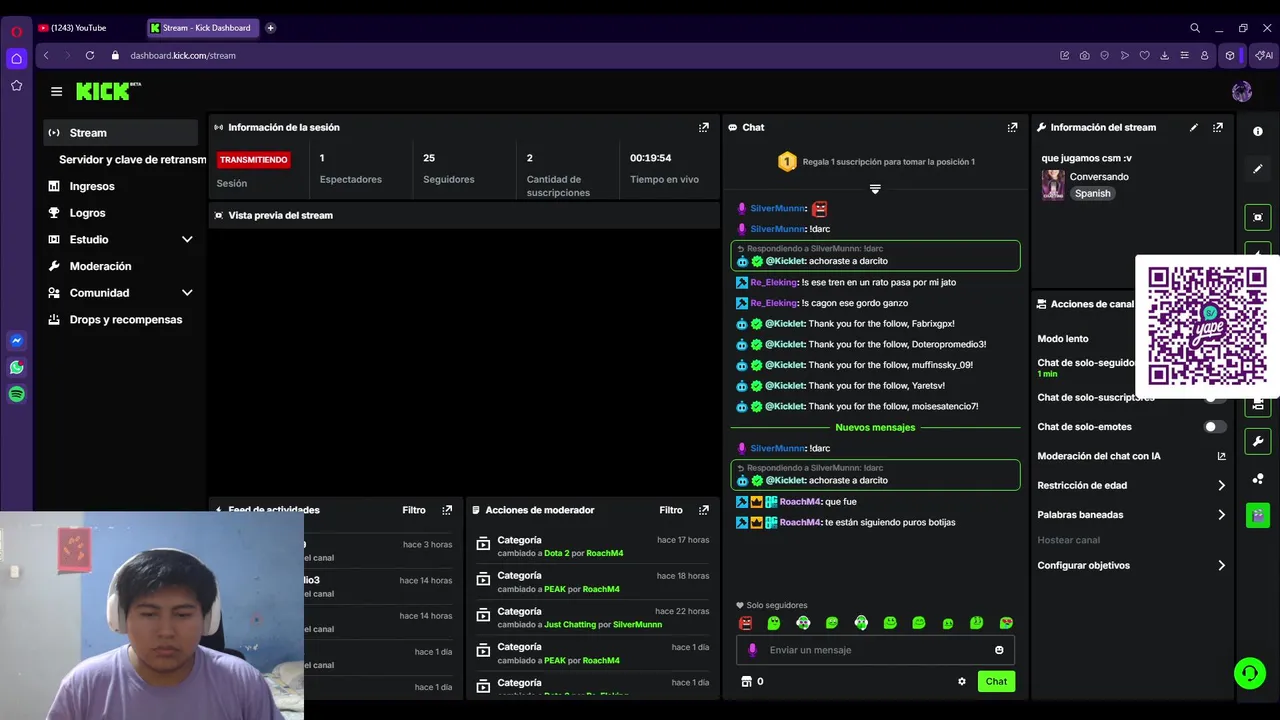This screenshot has width=1280, height=720.
Task: Open Restricción de edad arrow
Action: click(1221, 485)
